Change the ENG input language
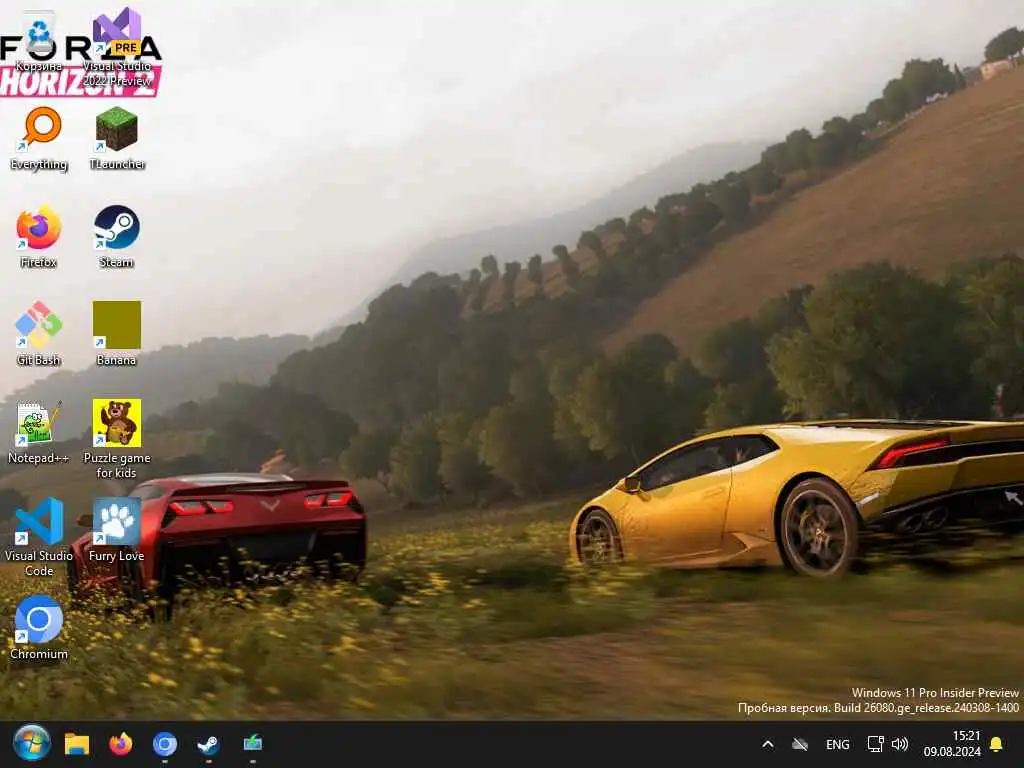 [x=838, y=744]
